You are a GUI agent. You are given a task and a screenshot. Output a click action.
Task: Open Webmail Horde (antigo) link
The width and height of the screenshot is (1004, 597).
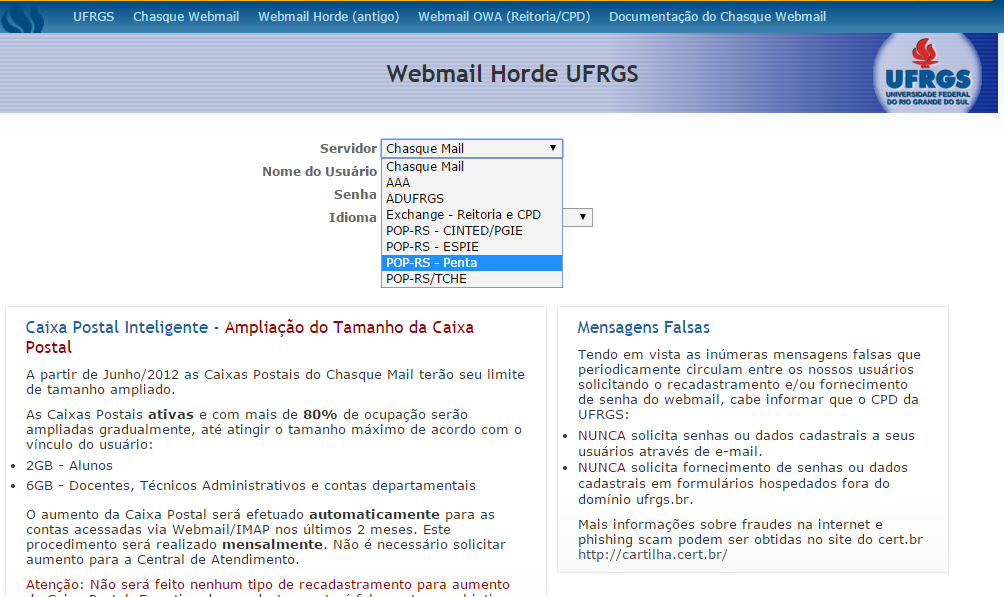click(328, 17)
